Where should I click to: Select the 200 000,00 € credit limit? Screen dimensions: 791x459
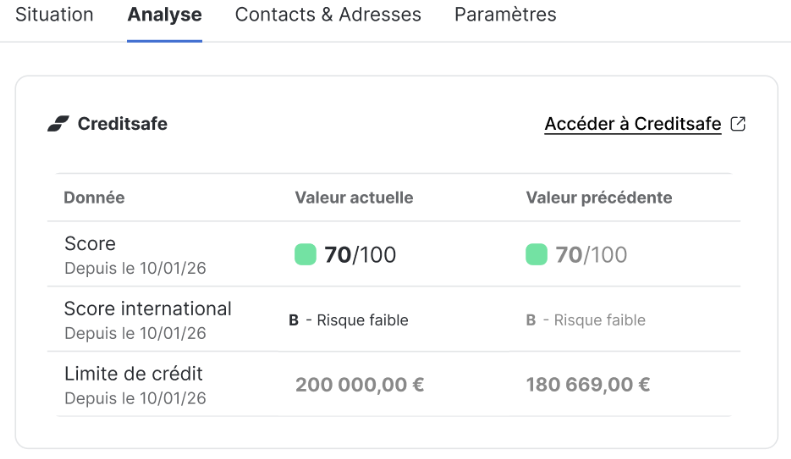(x=359, y=385)
